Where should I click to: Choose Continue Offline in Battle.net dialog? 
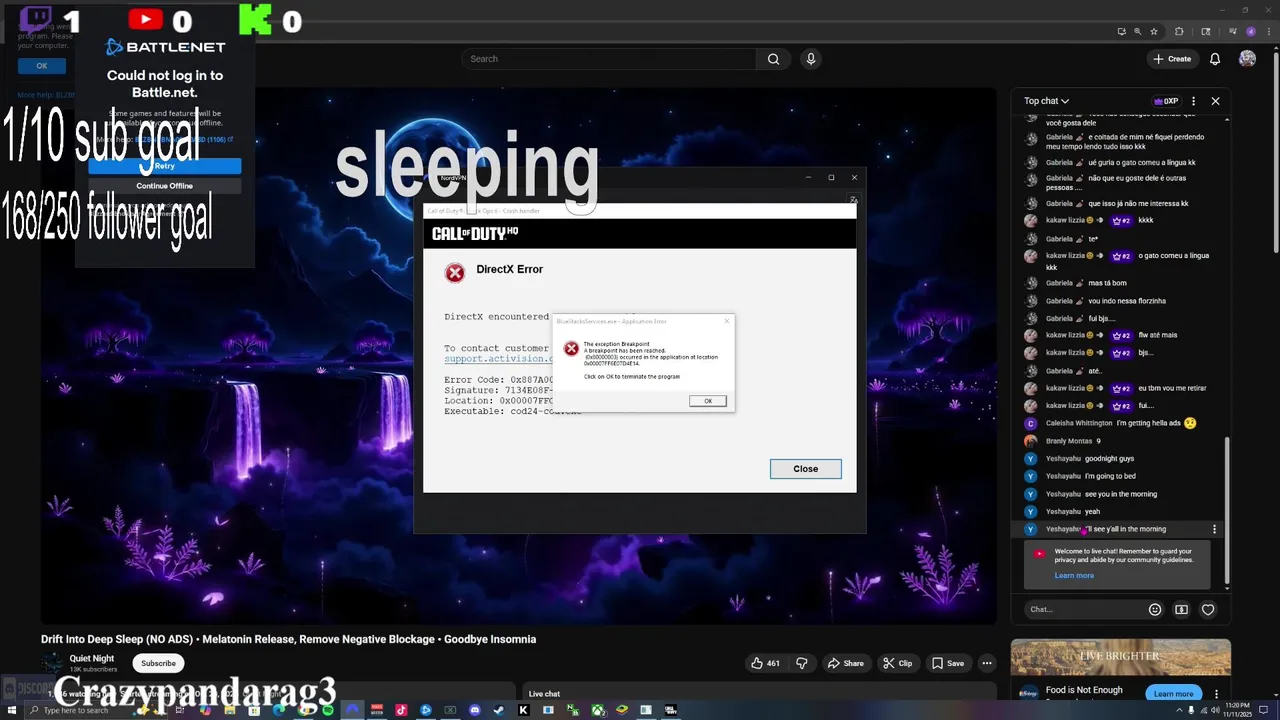pos(164,186)
